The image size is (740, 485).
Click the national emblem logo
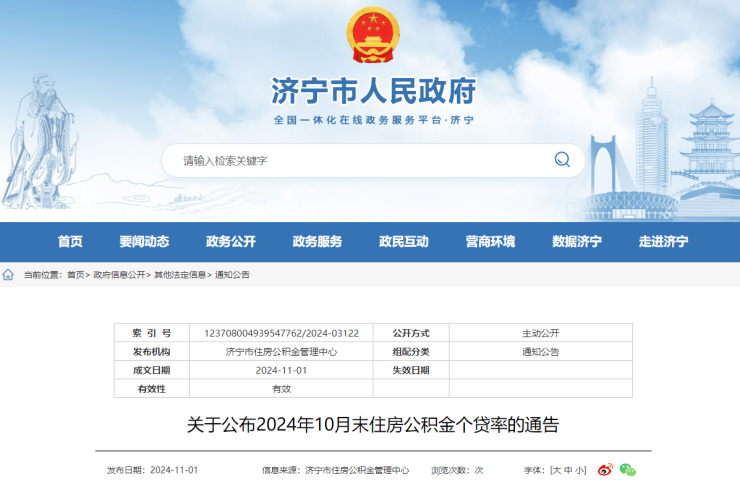372,39
